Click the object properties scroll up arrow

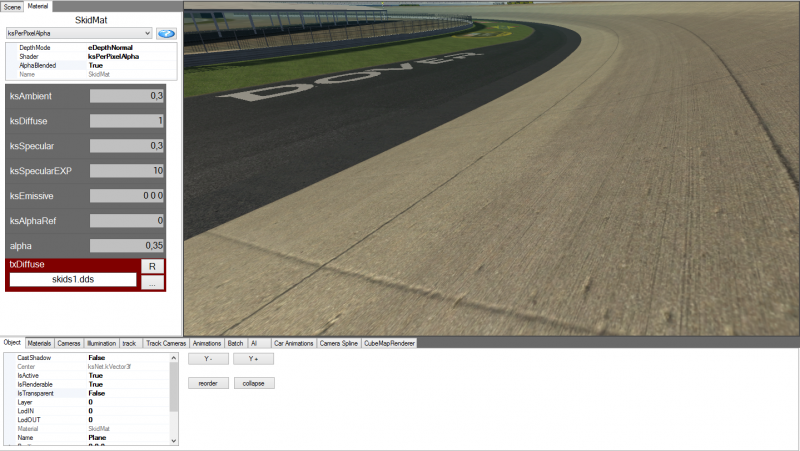point(173,358)
